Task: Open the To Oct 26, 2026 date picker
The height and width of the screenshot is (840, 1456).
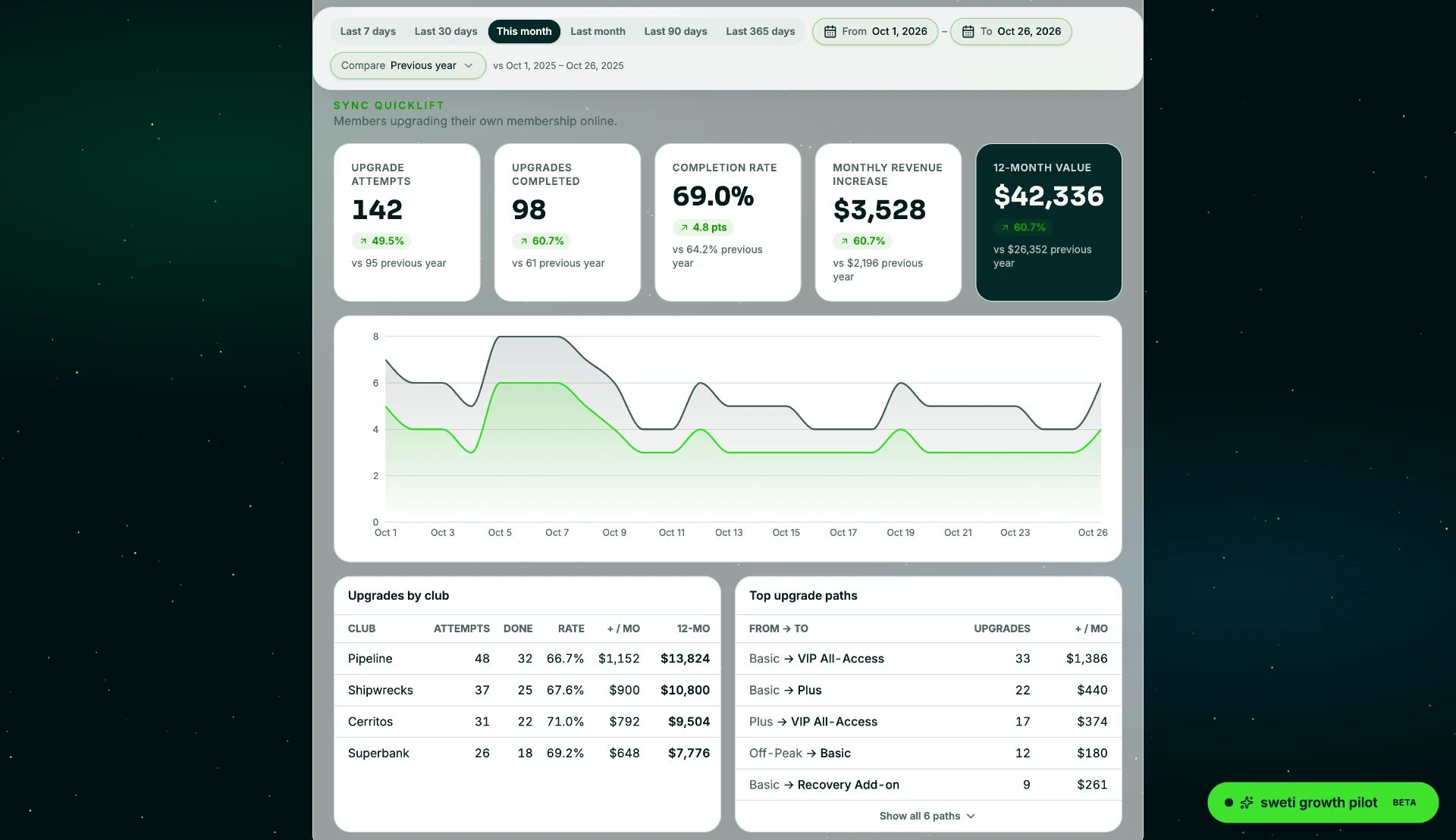Action: tap(1011, 31)
